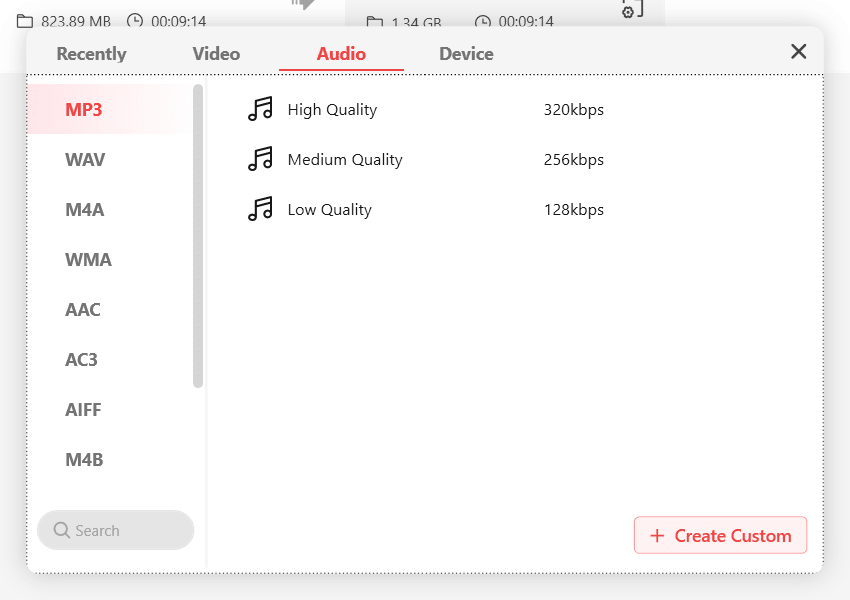Image resolution: width=850 pixels, height=600 pixels.
Task: Click the 256kbps bitrate value
Action: (574, 159)
